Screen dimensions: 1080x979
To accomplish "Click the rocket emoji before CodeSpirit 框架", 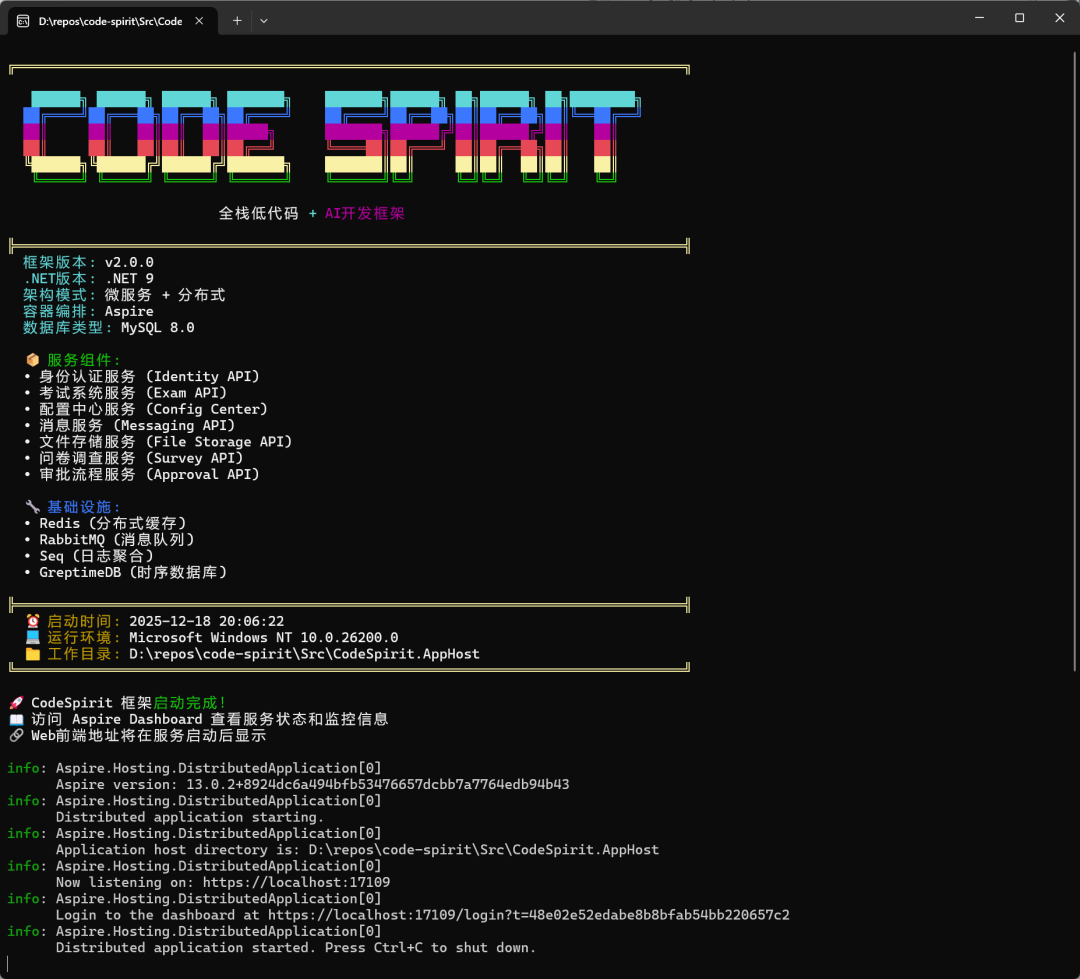I will (16, 703).
